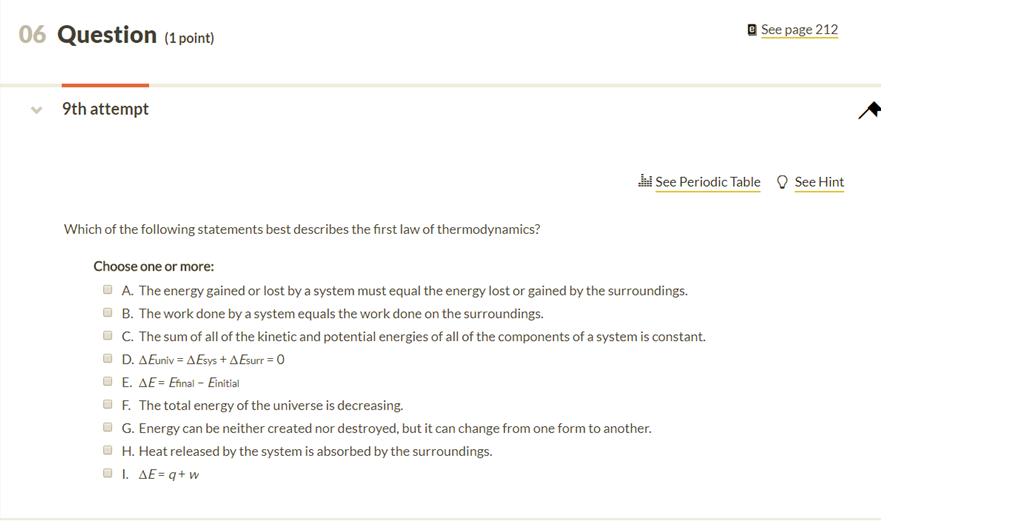
Task: Open the See Periodic Table link
Action: click(x=708, y=182)
